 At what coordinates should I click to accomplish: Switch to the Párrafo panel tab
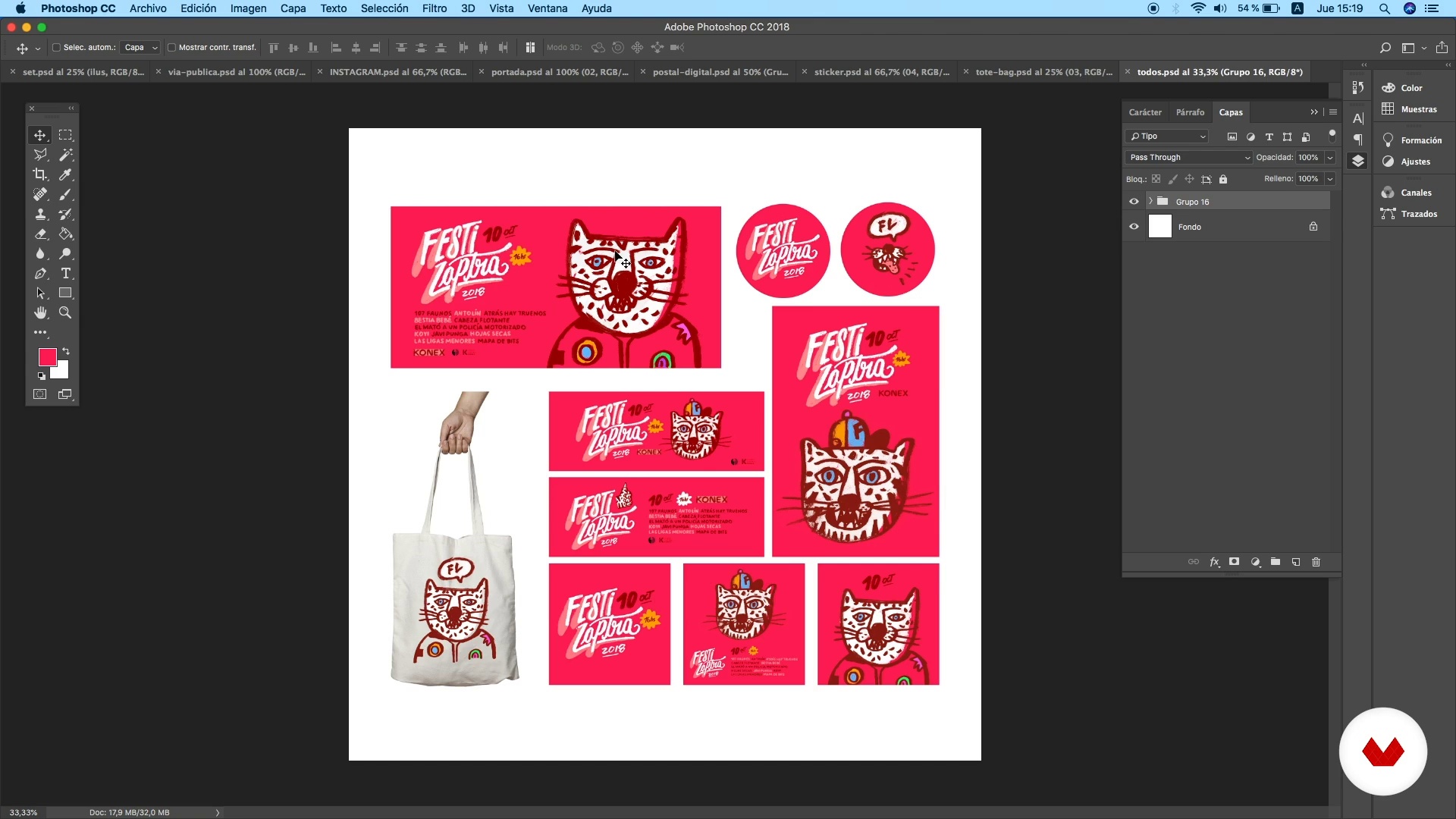click(1190, 112)
